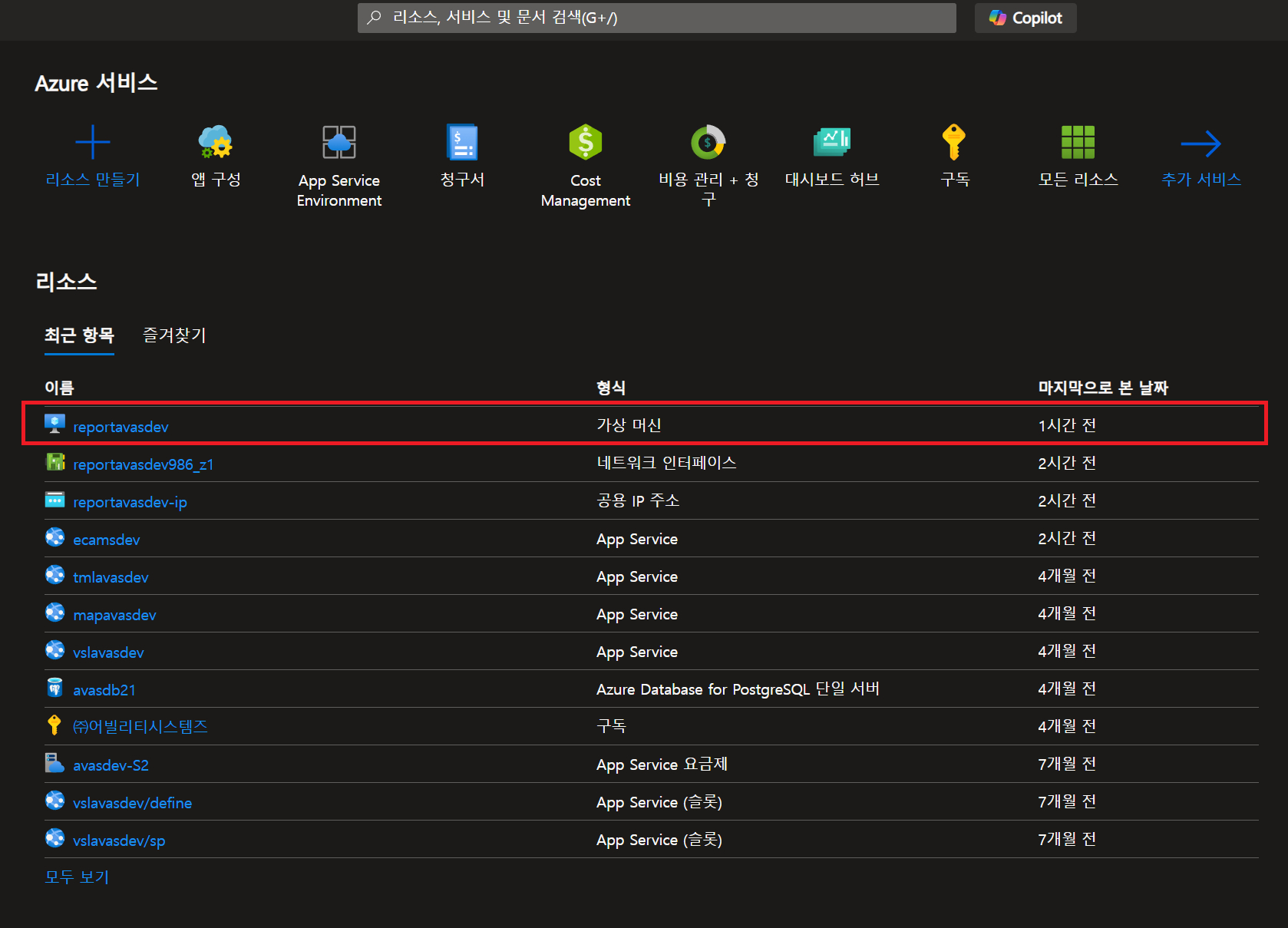Image resolution: width=1288 pixels, height=928 pixels.
Task: Click the public IP icon beside reportavasdev-ip
Action: point(54,500)
